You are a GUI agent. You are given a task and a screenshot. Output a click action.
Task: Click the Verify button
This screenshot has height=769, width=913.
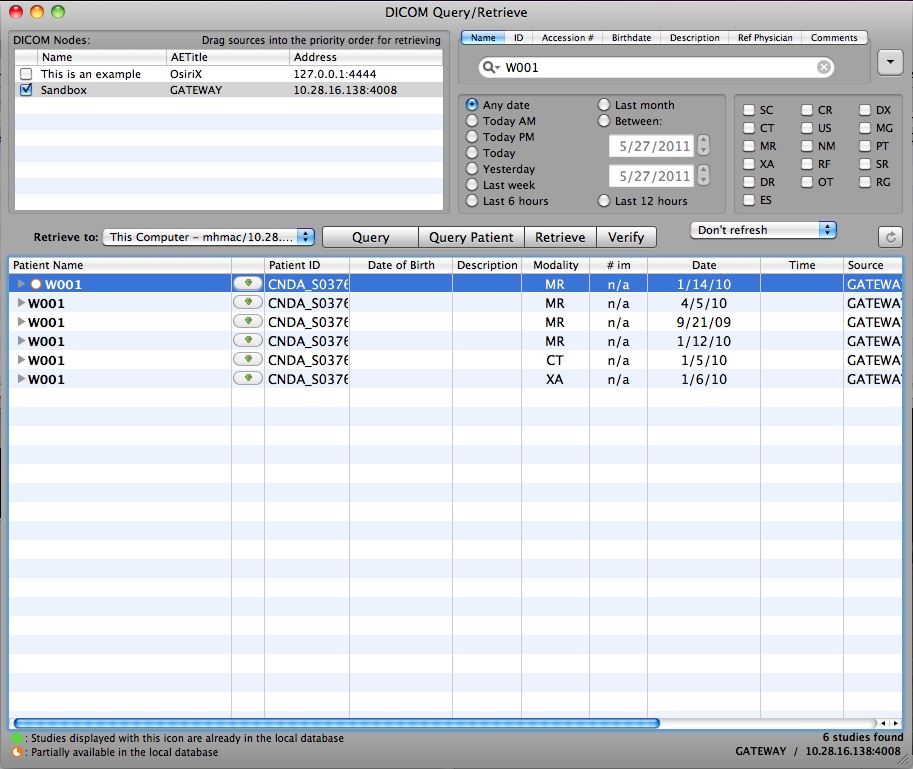tap(626, 237)
